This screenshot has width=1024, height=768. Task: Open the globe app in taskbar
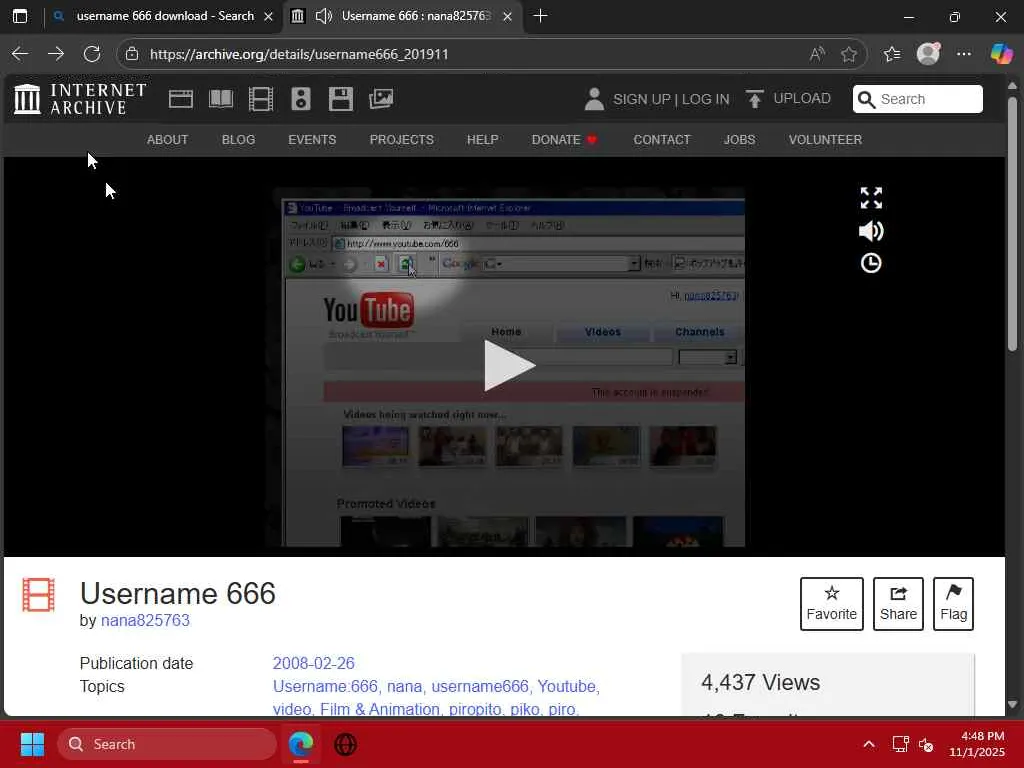345,744
